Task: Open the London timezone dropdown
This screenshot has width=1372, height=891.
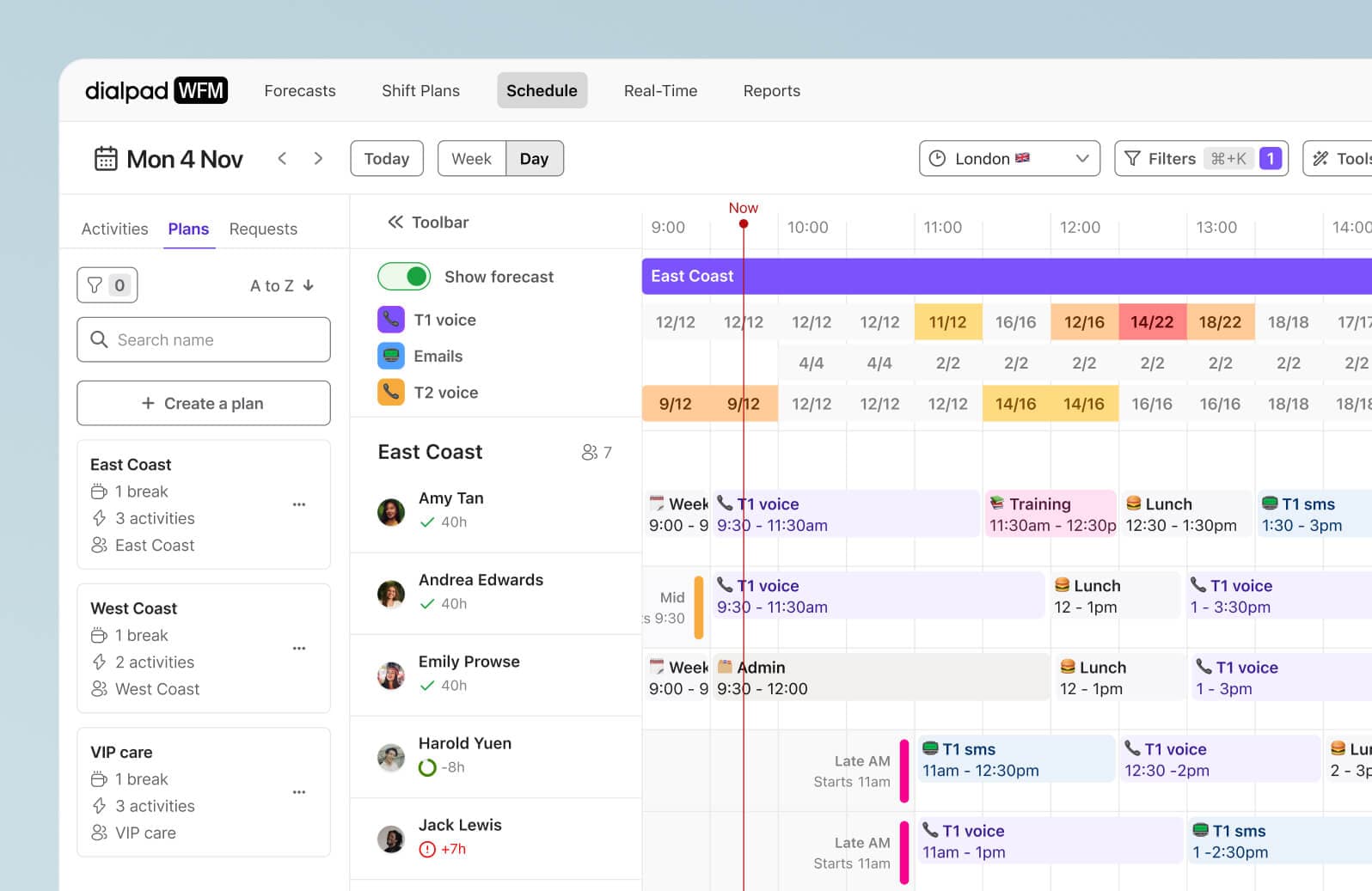Action: click(1009, 159)
